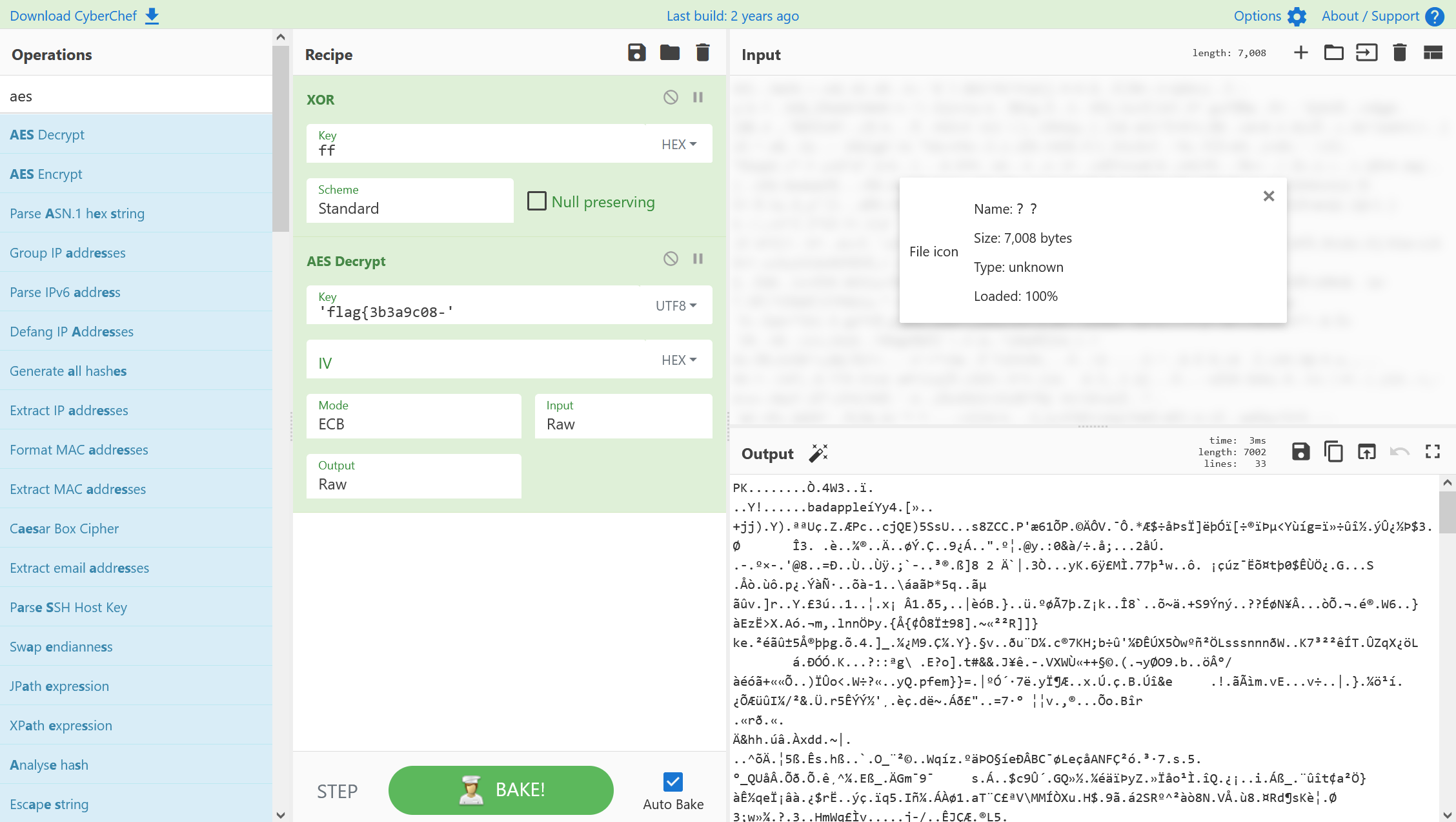Open AES key UTF8 format dropdown
1456x822 pixels.
(x=676, y=305)
